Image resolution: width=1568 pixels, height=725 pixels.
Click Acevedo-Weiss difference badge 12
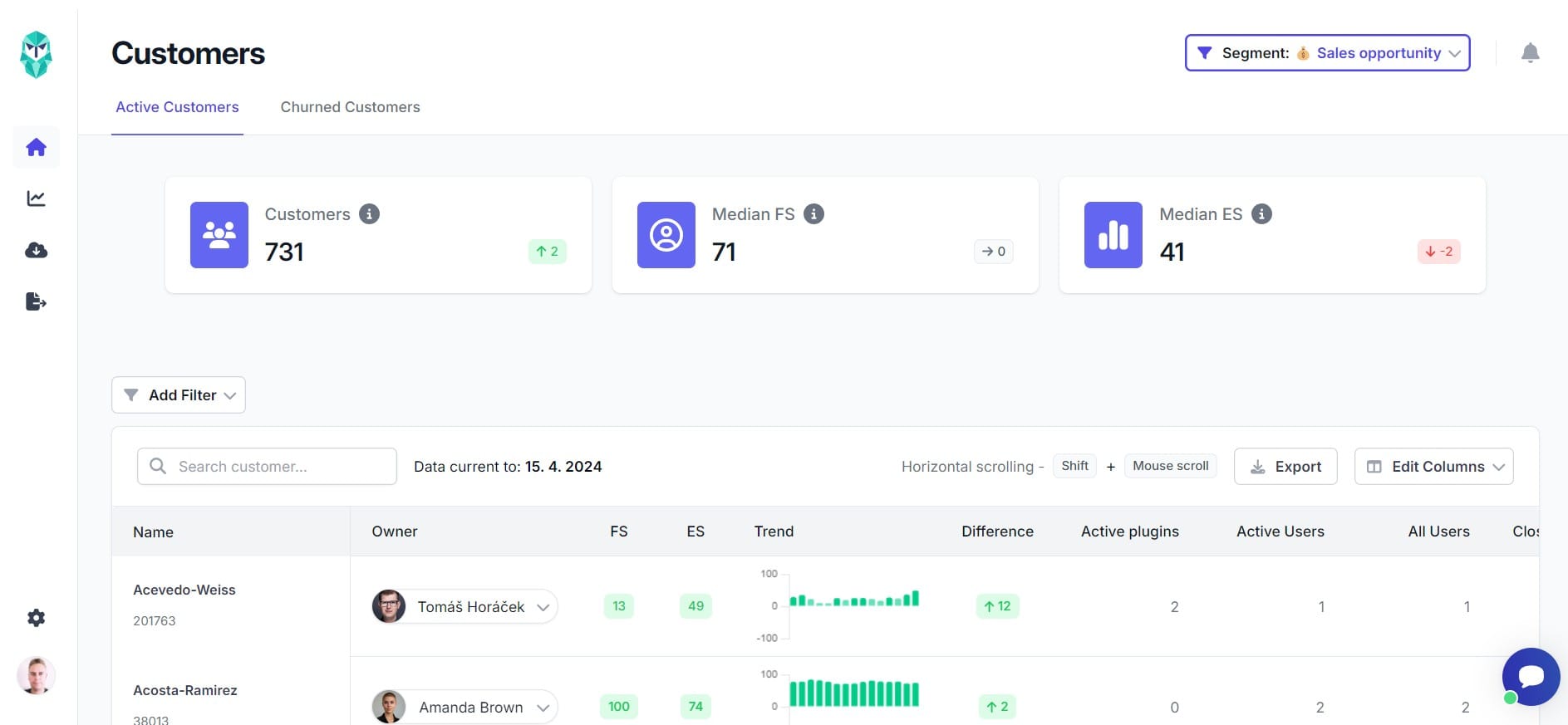click(x=997, y=606)
